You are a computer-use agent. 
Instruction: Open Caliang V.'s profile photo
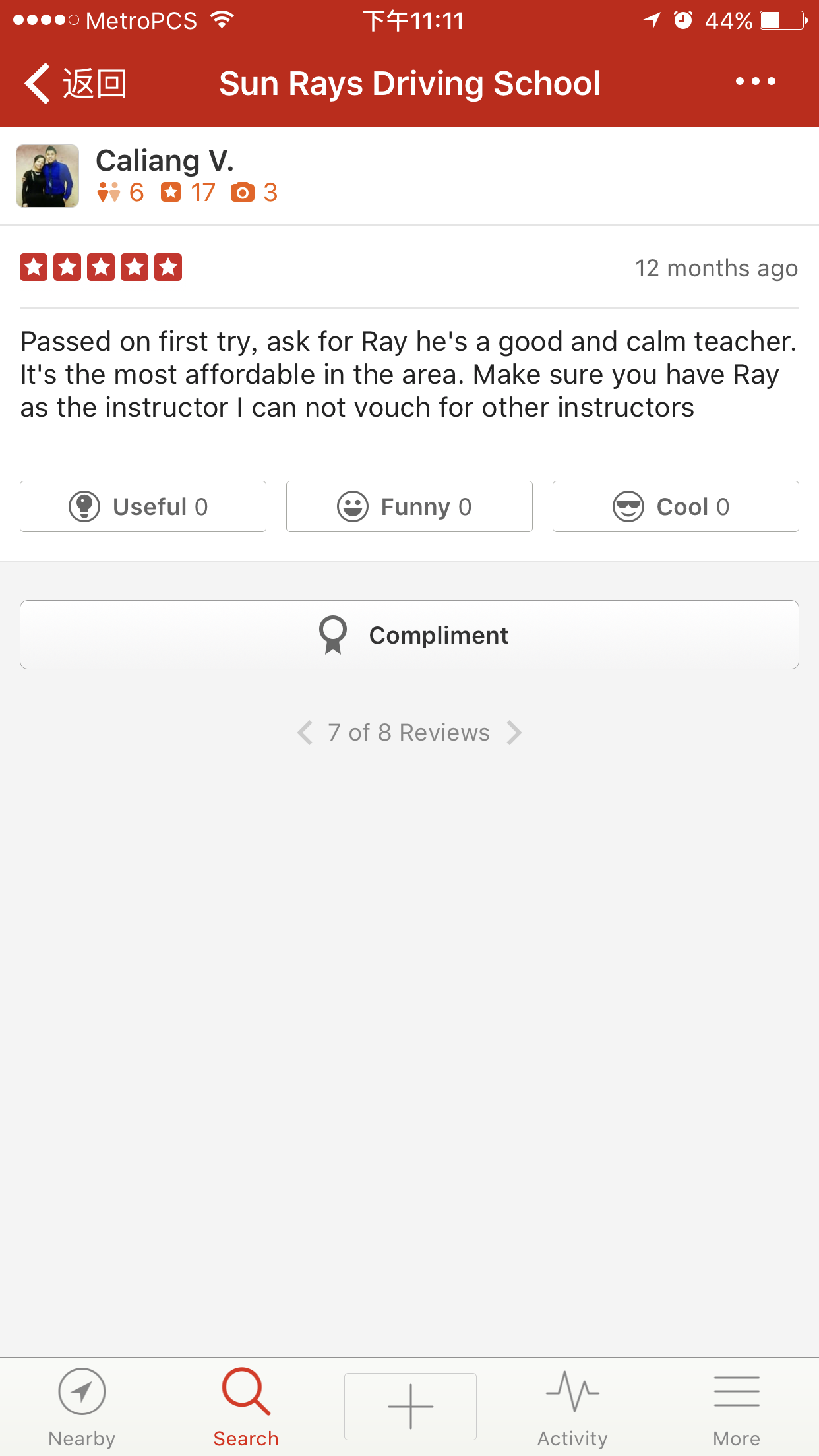tap(47, 176)
